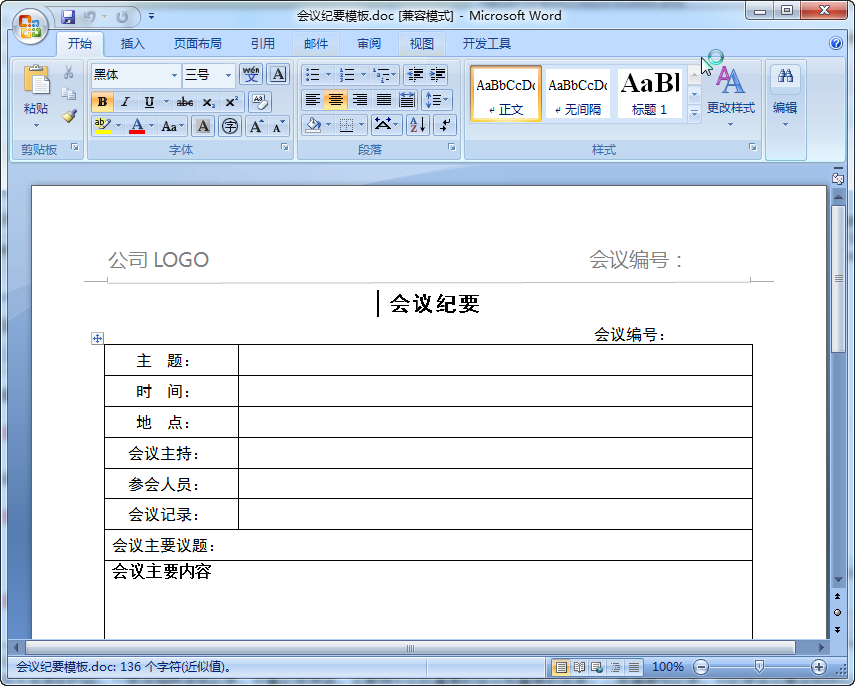Open the font name dropdown (黑体)
The width and height of the screenshot is (855, 686).
tap(174, 75)
